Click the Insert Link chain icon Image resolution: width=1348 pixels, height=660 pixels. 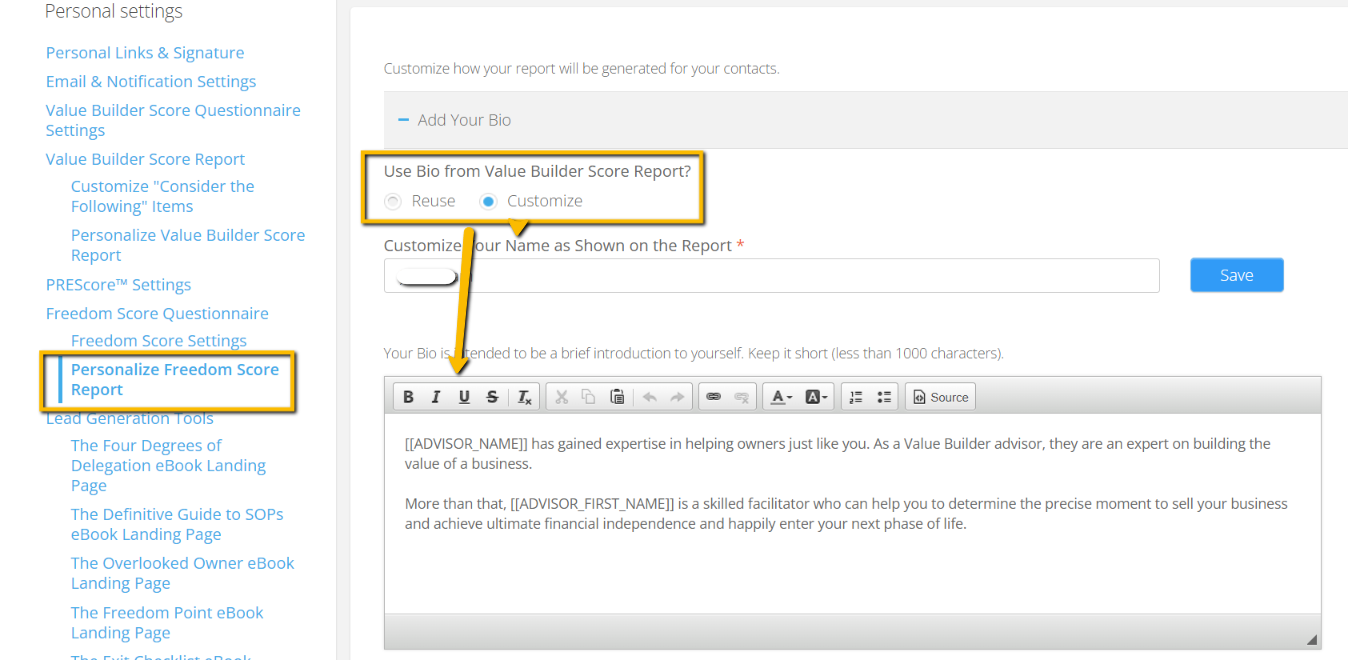[713, 397]
